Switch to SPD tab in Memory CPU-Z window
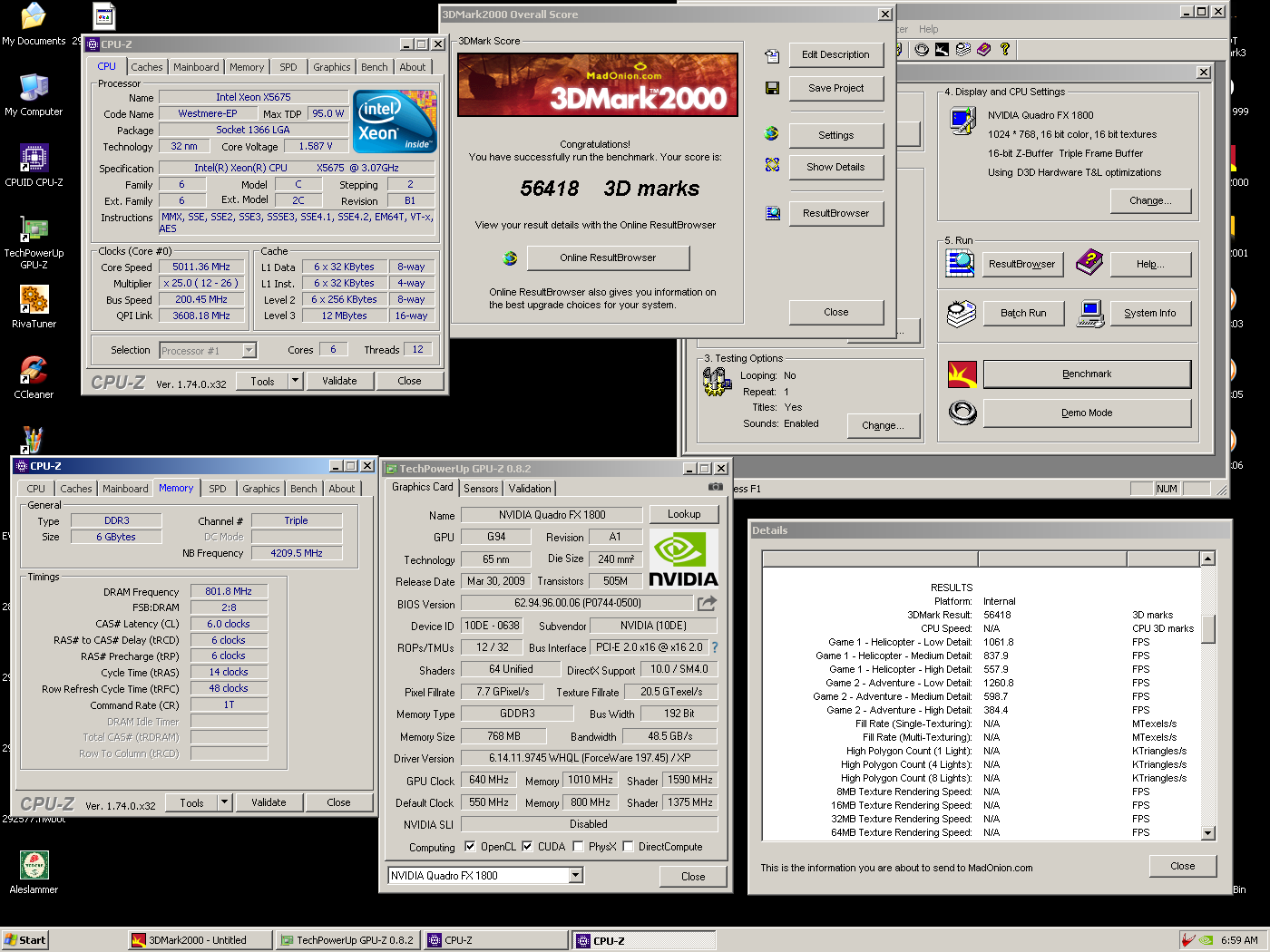Viewport: 1270px width, 952px height. pos(218,489)
